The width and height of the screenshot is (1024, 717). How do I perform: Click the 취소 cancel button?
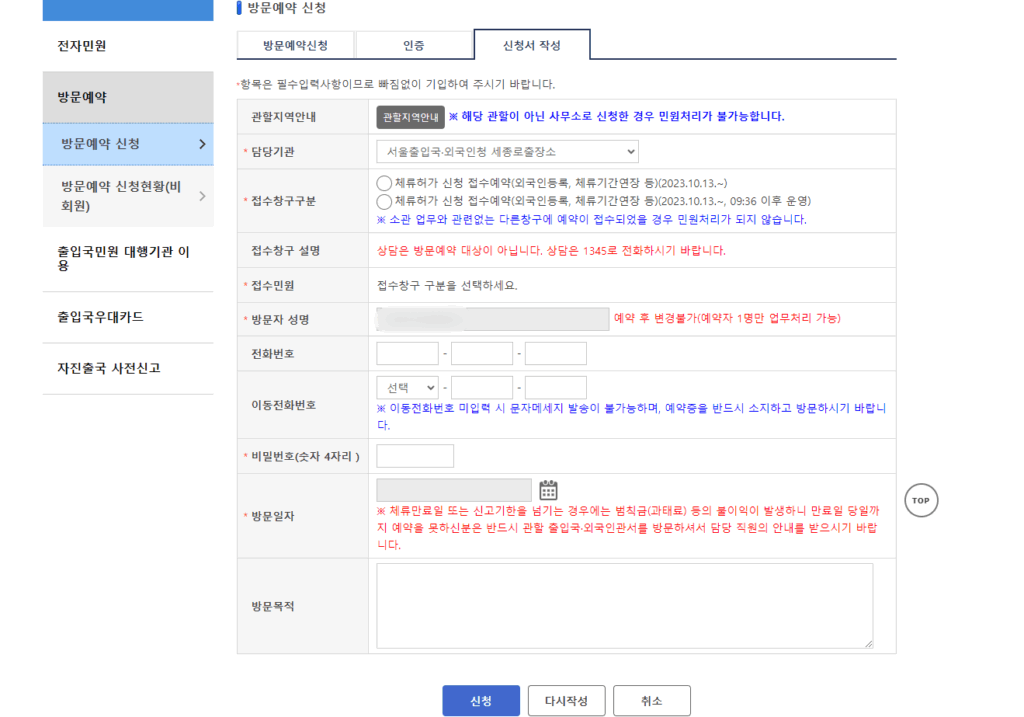[651, 701]
